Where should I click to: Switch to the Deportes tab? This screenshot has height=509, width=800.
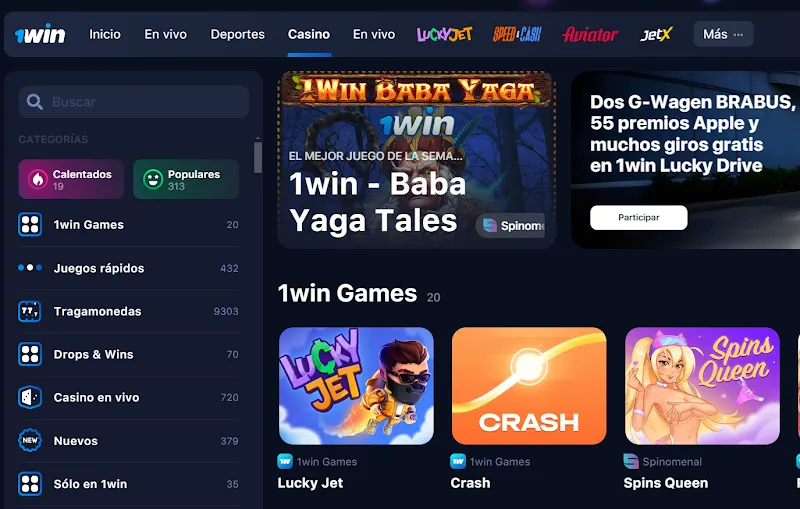coord(238,34)
